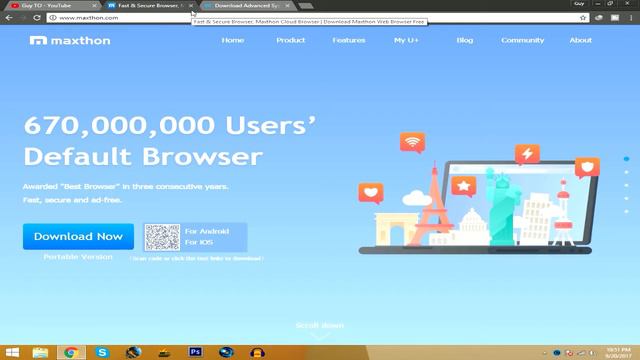
Task: Select the third slide dot indicator
Action: [x=626, y=185]
